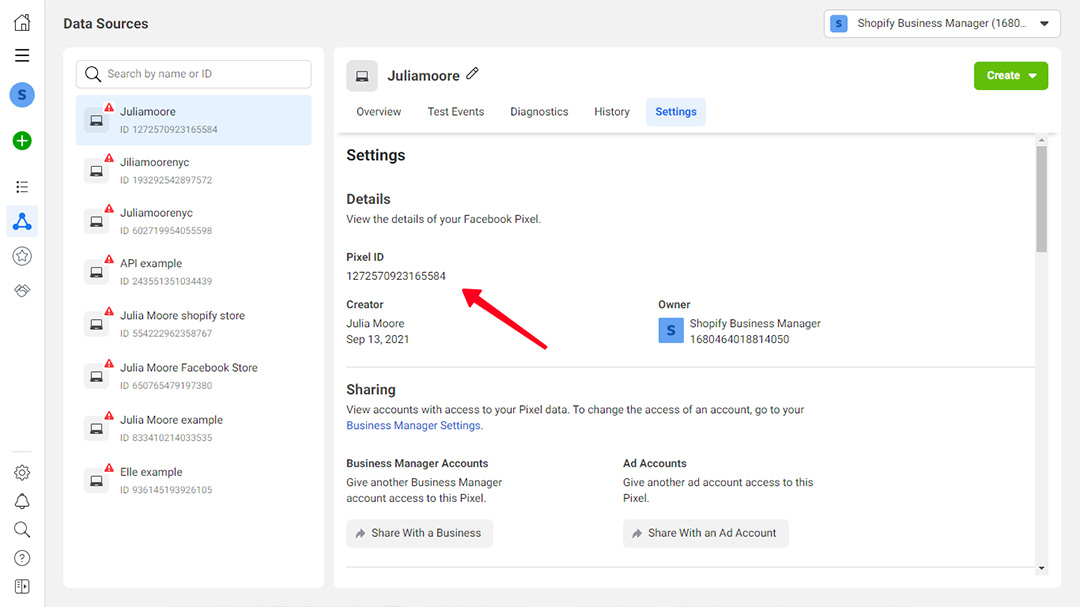This screenshot has height=607, width=1080.
Task: Select Jiliamoorenyc data source
Action: coord(194,171)
